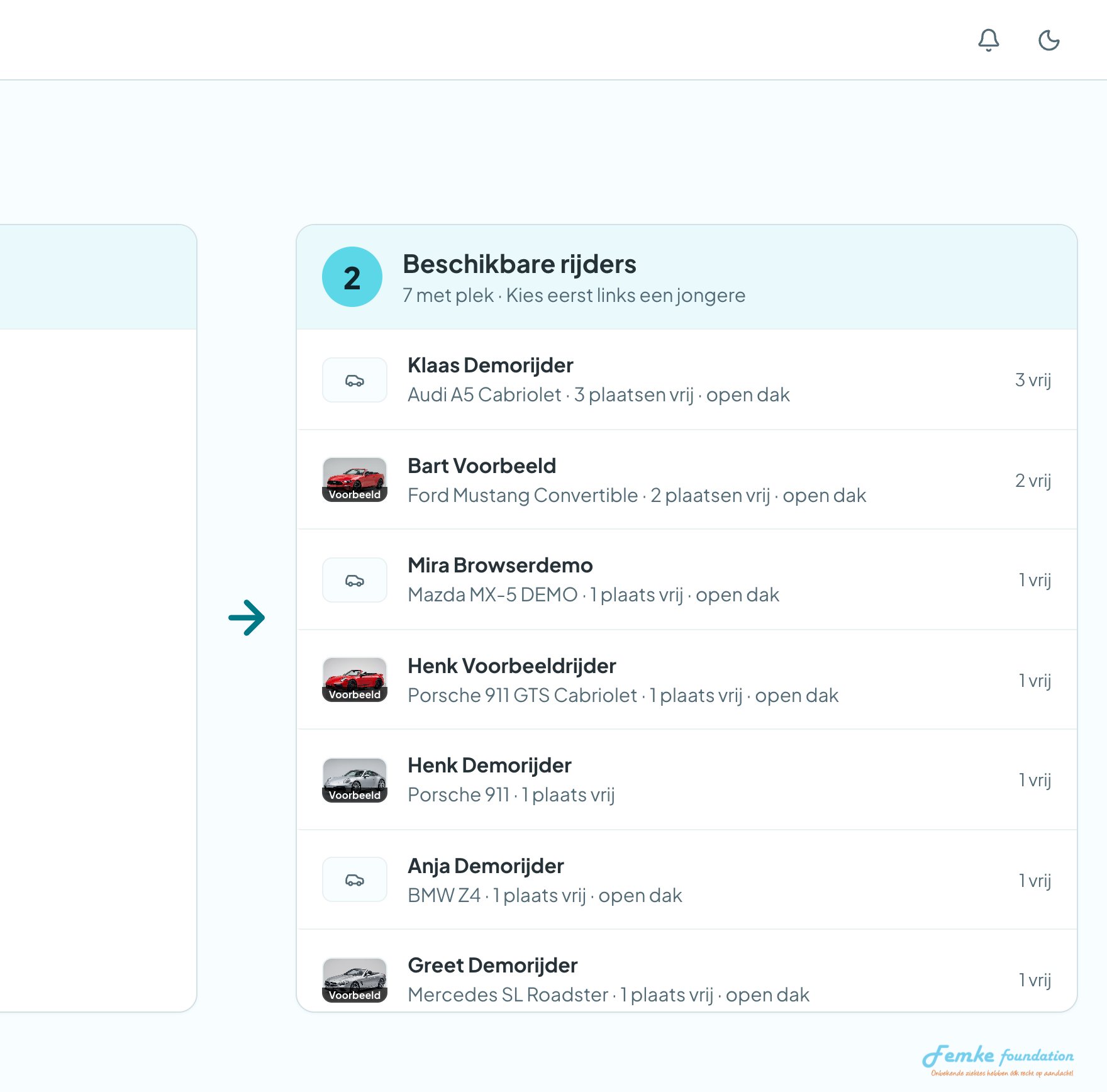Click the '3 vrij' count for Klaas Demorijder
The image size is (1107, 1092).
[x=1033, y=380]
